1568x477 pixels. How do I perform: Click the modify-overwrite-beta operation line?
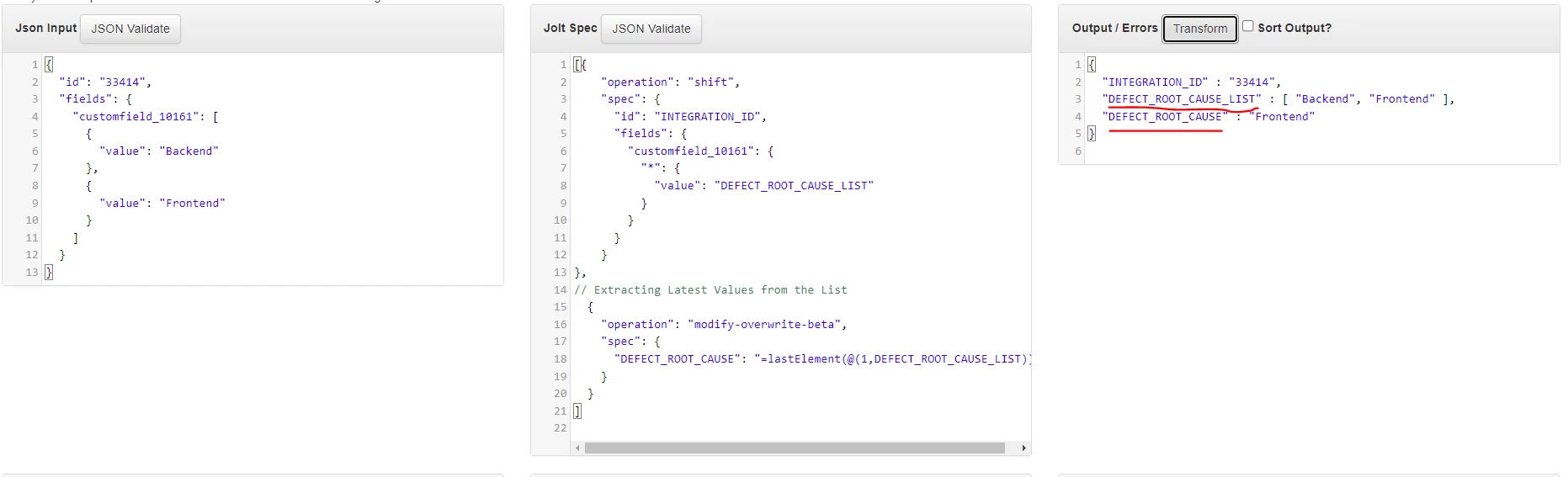(x=724, y=324)
